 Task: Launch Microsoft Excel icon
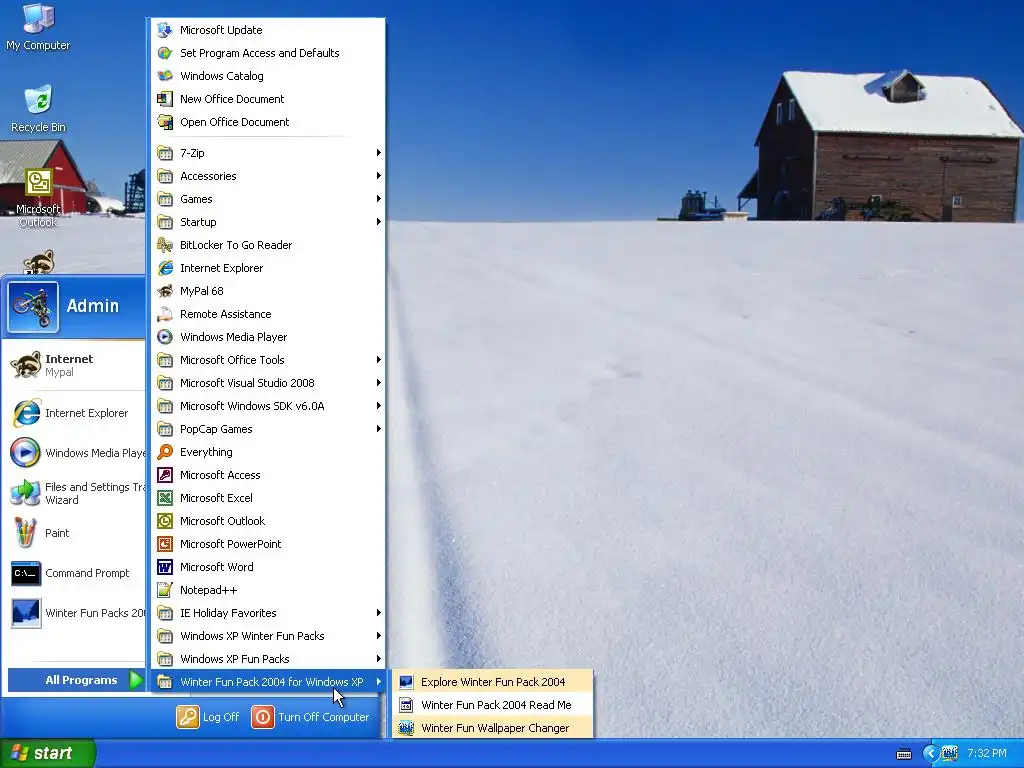[165, 498]
